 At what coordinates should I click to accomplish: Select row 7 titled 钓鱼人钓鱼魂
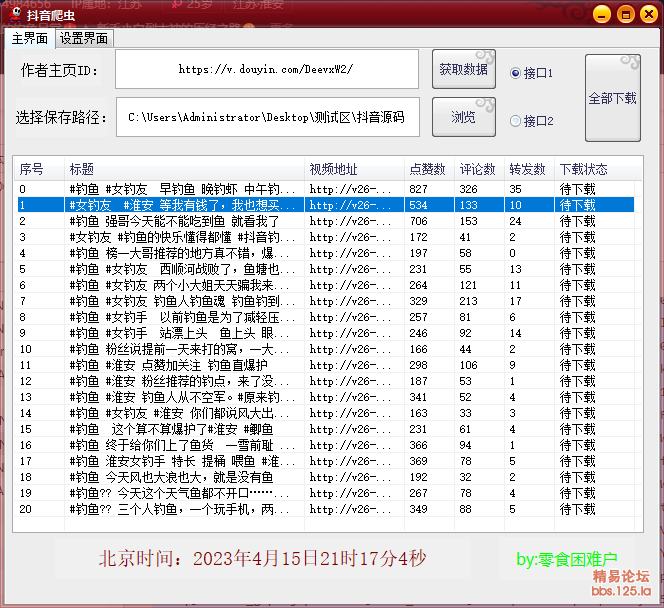326,301
